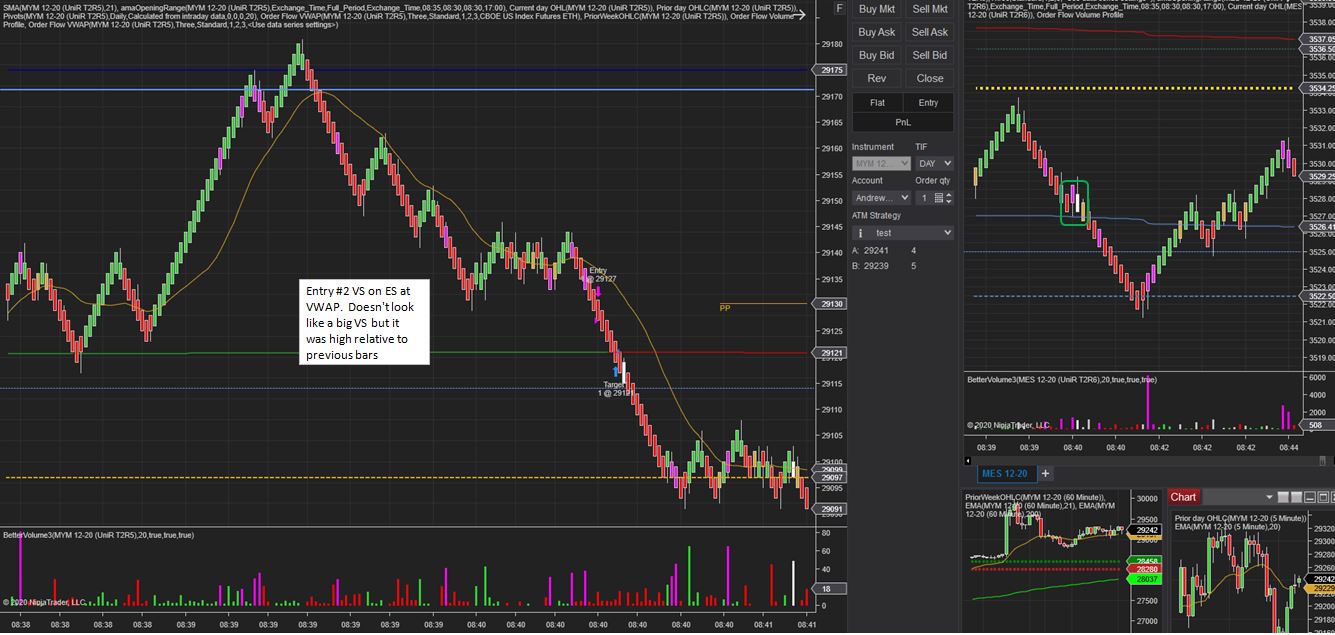
Task: Click the ATM strategy info icon
Action: [x=861, y=233]
